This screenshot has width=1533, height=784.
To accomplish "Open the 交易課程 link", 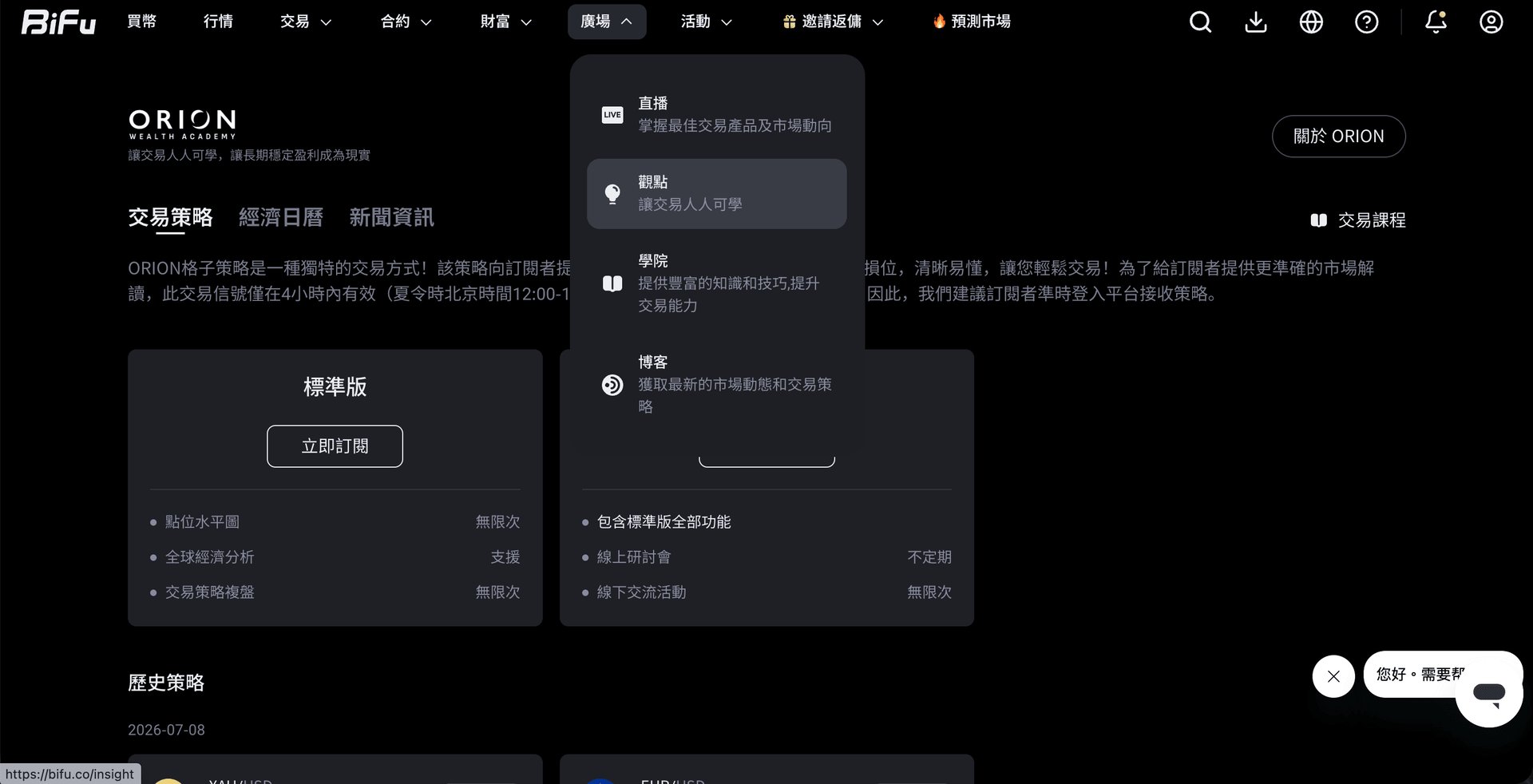I will pos(1358,220).
